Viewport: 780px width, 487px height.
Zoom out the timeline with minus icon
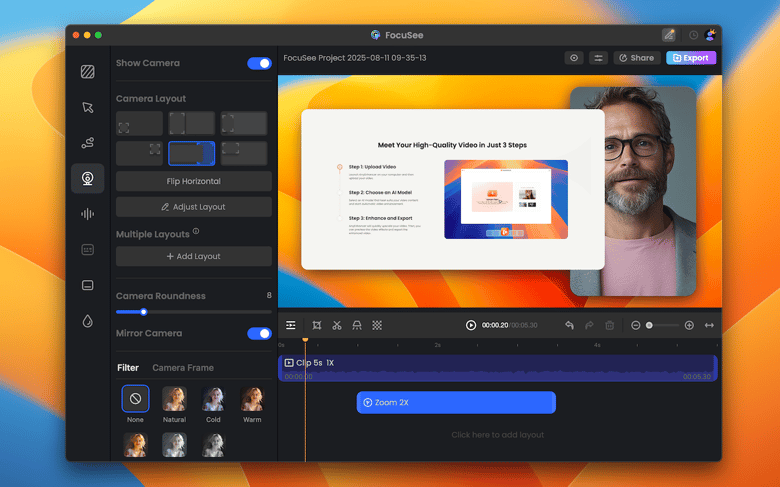coord(635,325)
